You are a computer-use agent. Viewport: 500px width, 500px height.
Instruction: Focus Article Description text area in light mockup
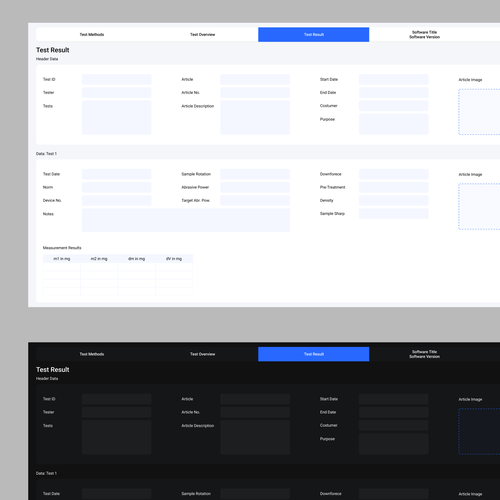(x=255, y=118)
